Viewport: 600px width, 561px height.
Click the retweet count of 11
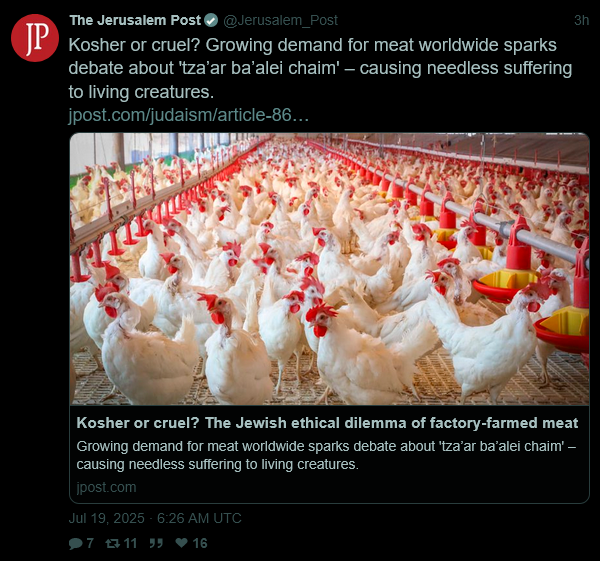130,543
